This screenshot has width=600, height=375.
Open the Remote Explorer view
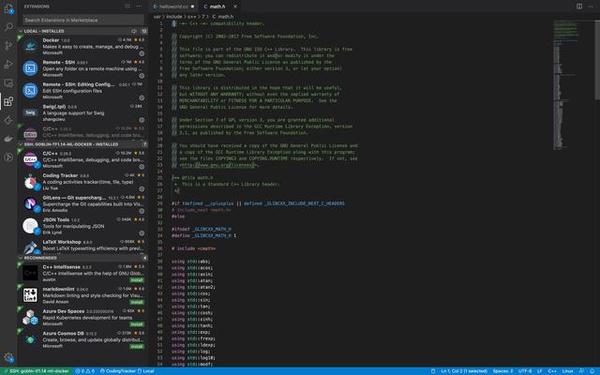pyautogui.click(x=8, y=83)
